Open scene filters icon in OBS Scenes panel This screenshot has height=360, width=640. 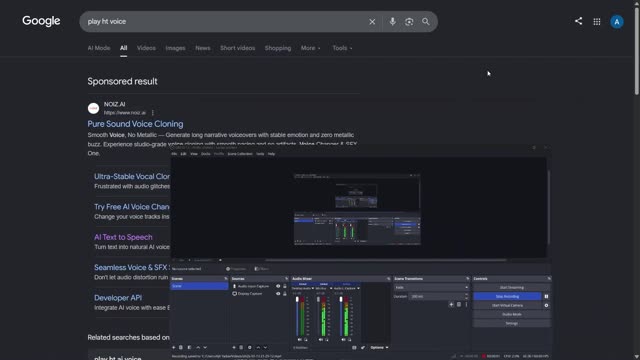tap(189, 347)
